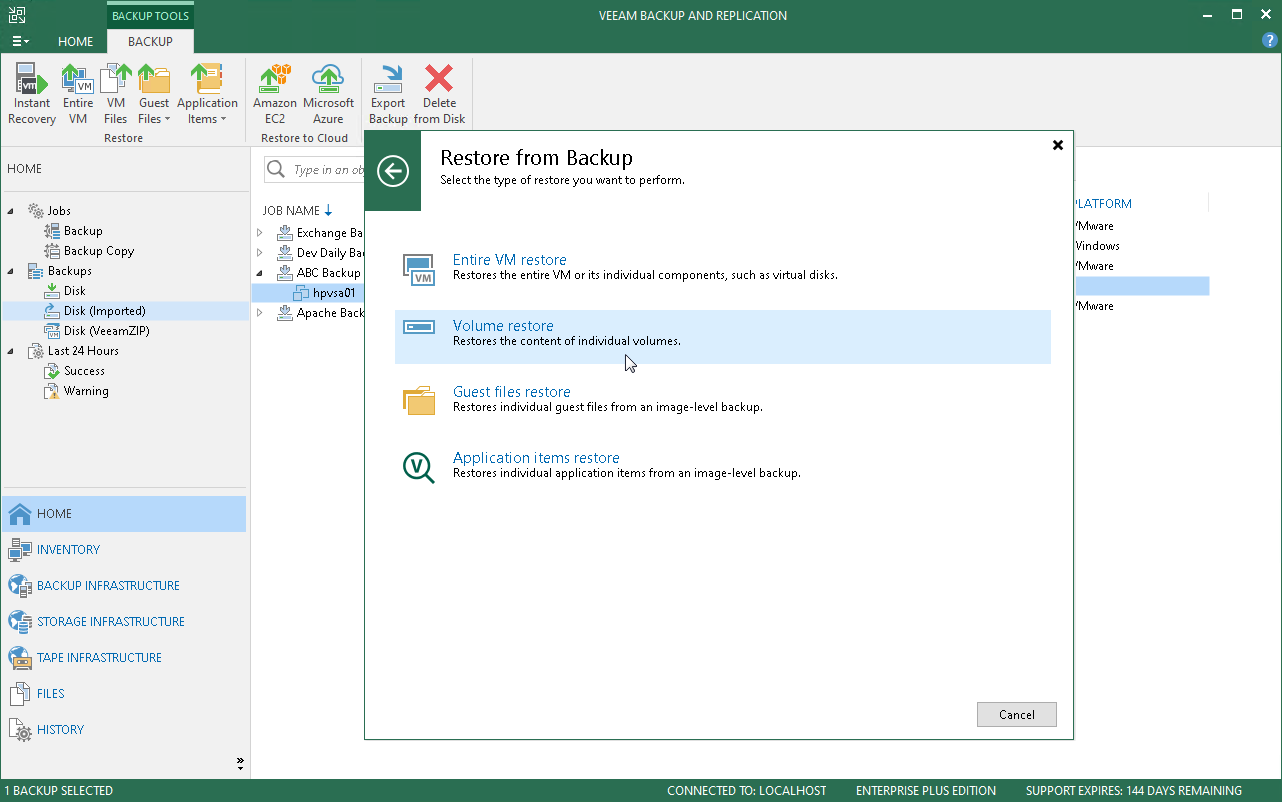
Task: Open the help question mark icon
Action: [x=1269, y=41]
